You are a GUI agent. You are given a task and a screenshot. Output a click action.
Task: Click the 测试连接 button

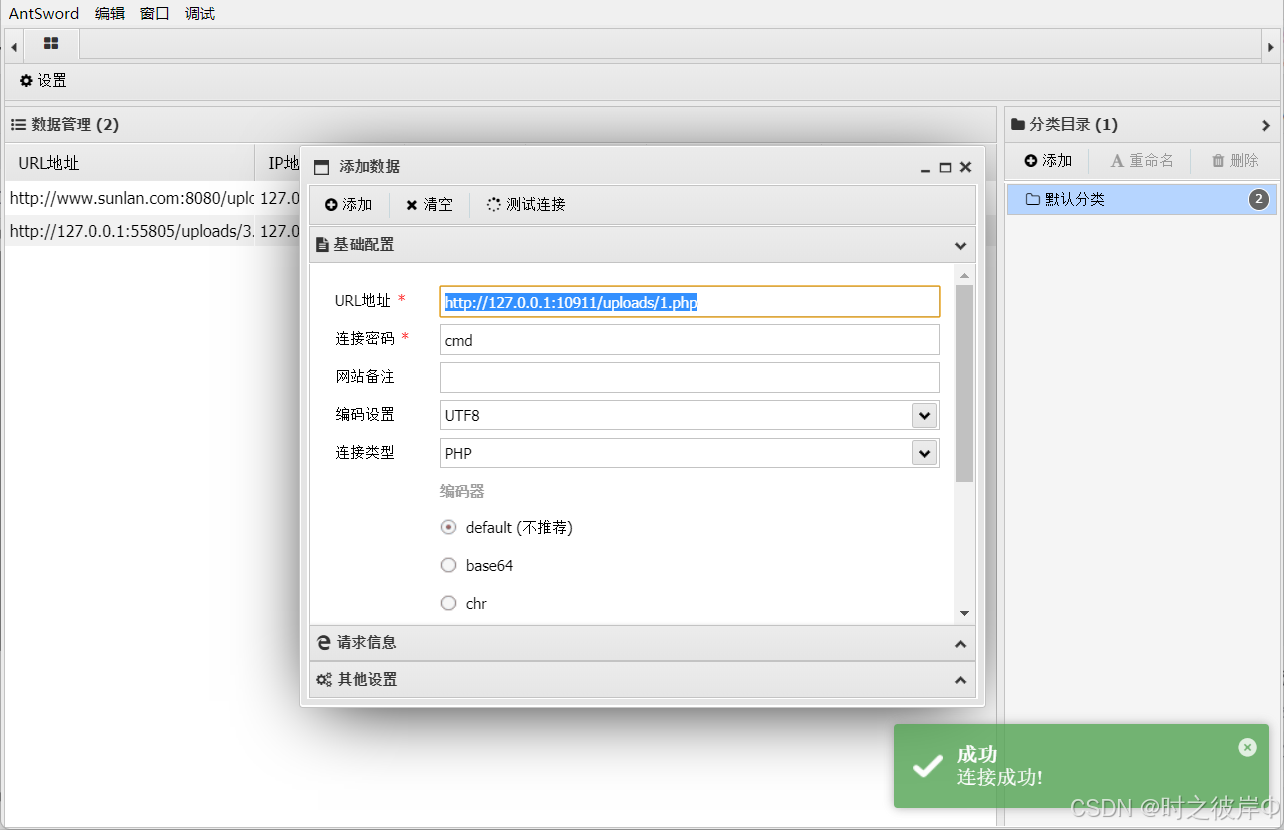[526, 205]
